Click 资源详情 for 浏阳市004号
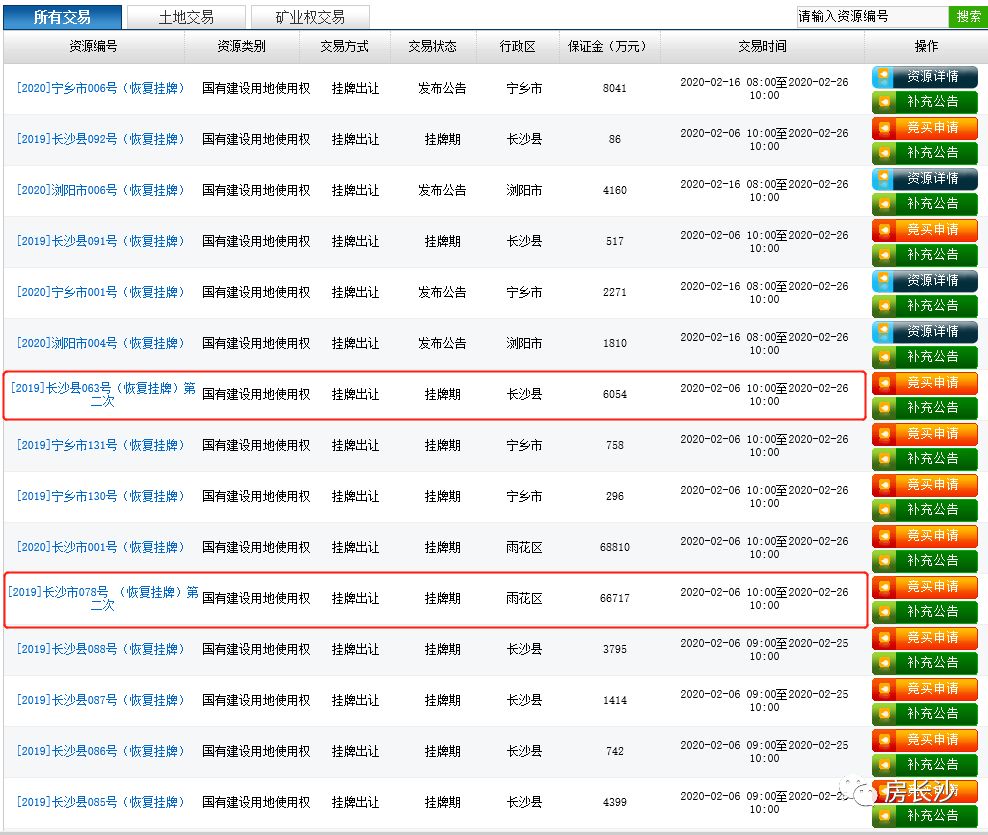Screen dimensions: 988x835 [925, 332]
